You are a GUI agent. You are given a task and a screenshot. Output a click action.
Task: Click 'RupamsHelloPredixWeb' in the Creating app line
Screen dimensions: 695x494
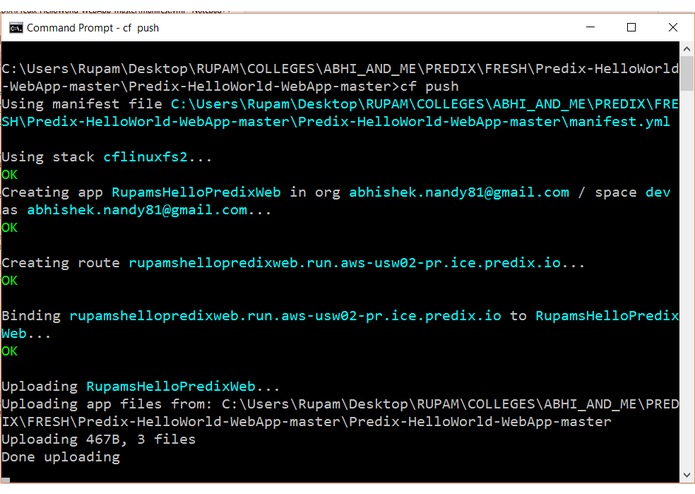click(196, 192)
